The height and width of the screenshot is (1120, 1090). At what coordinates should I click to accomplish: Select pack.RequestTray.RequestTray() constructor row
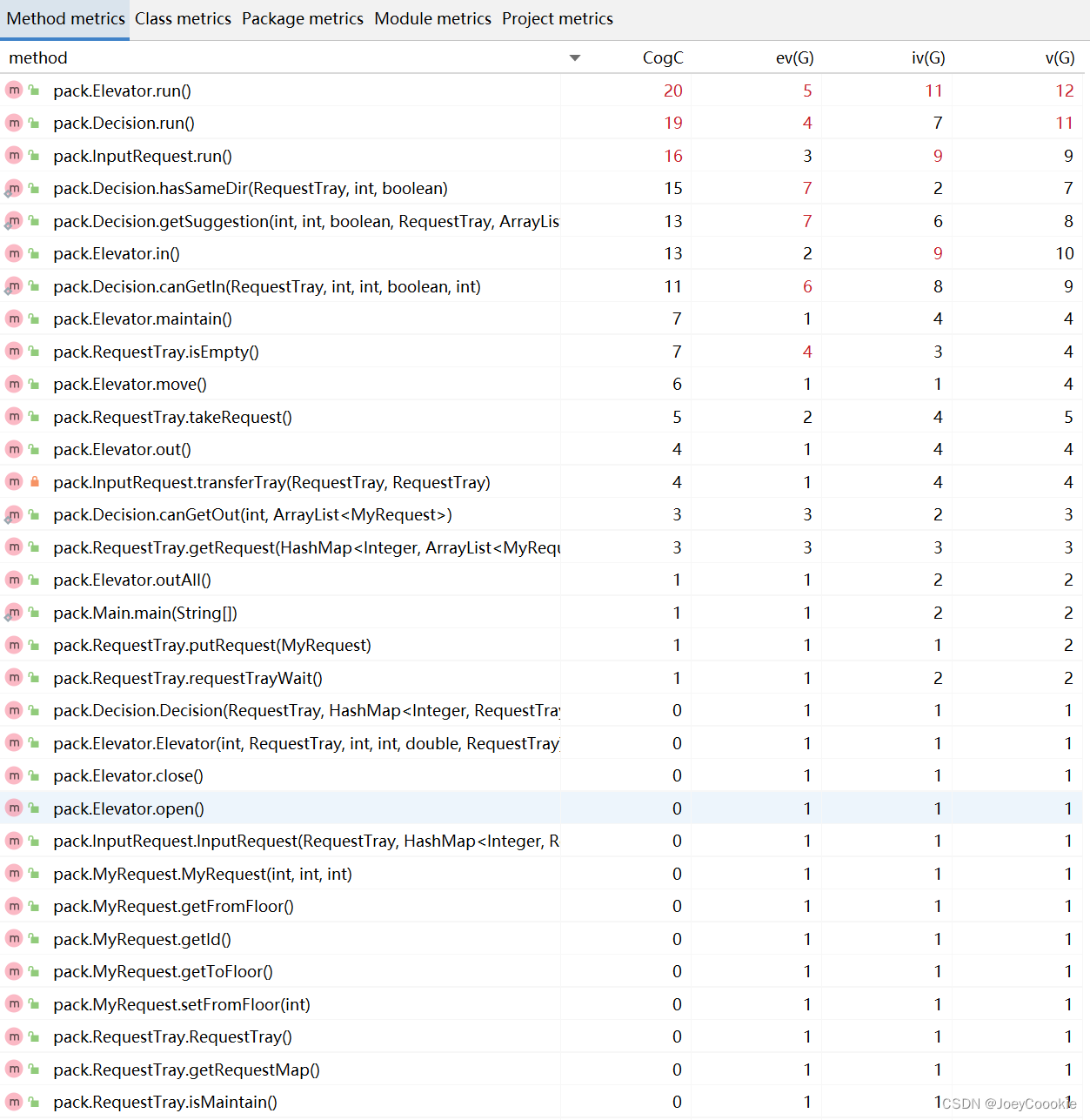[173, 1036]
